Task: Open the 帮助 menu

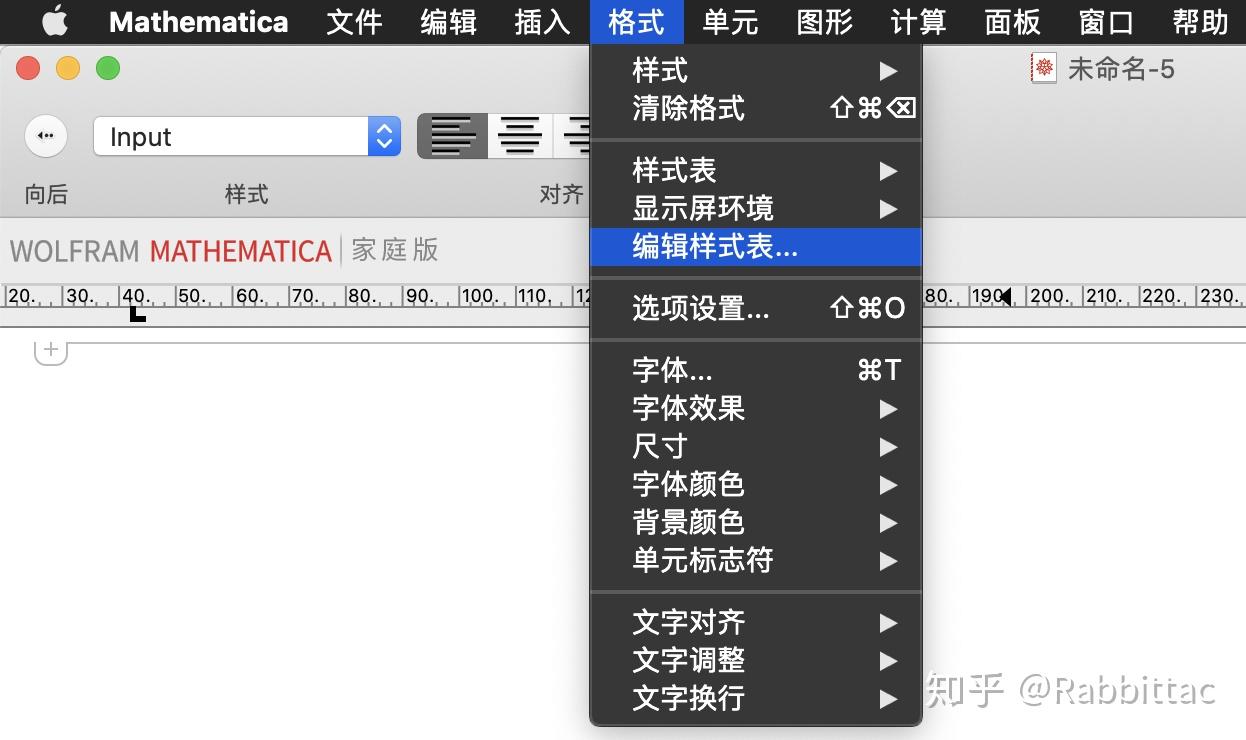Action: click(x=1199, y=21)
